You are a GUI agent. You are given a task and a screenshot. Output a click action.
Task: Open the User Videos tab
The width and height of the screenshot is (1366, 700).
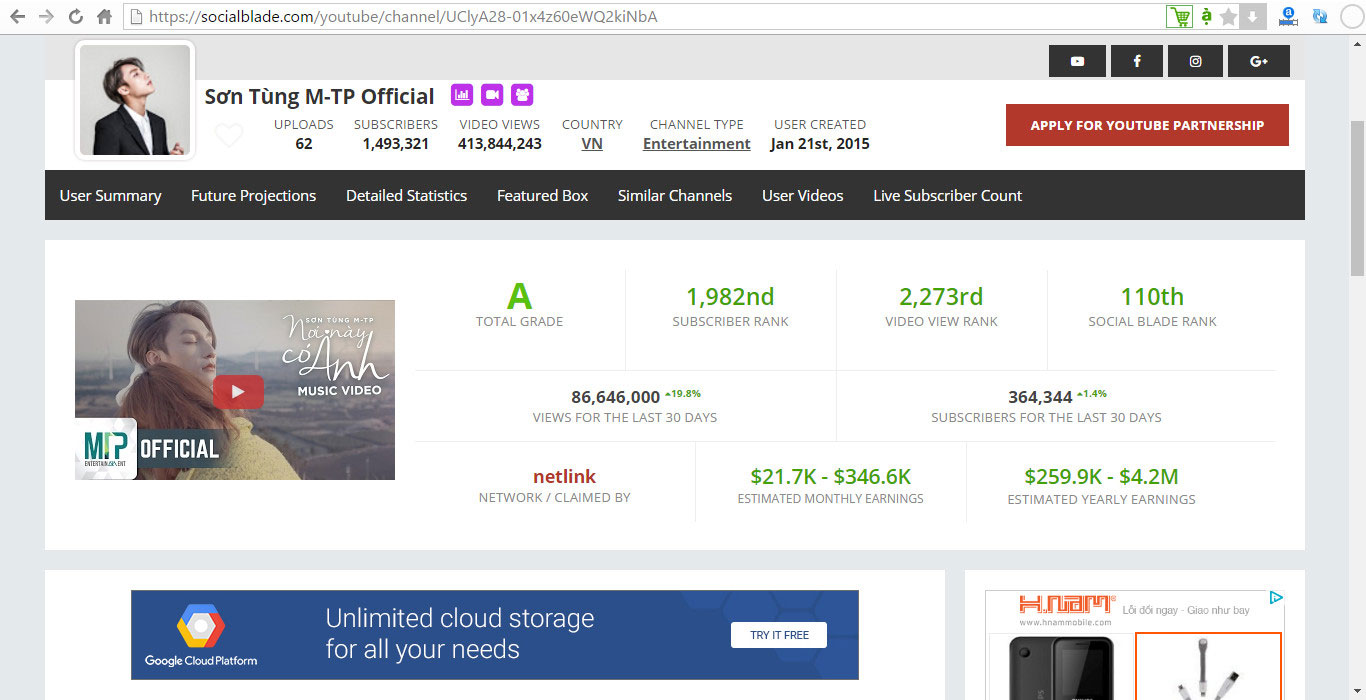coord(802,196)
